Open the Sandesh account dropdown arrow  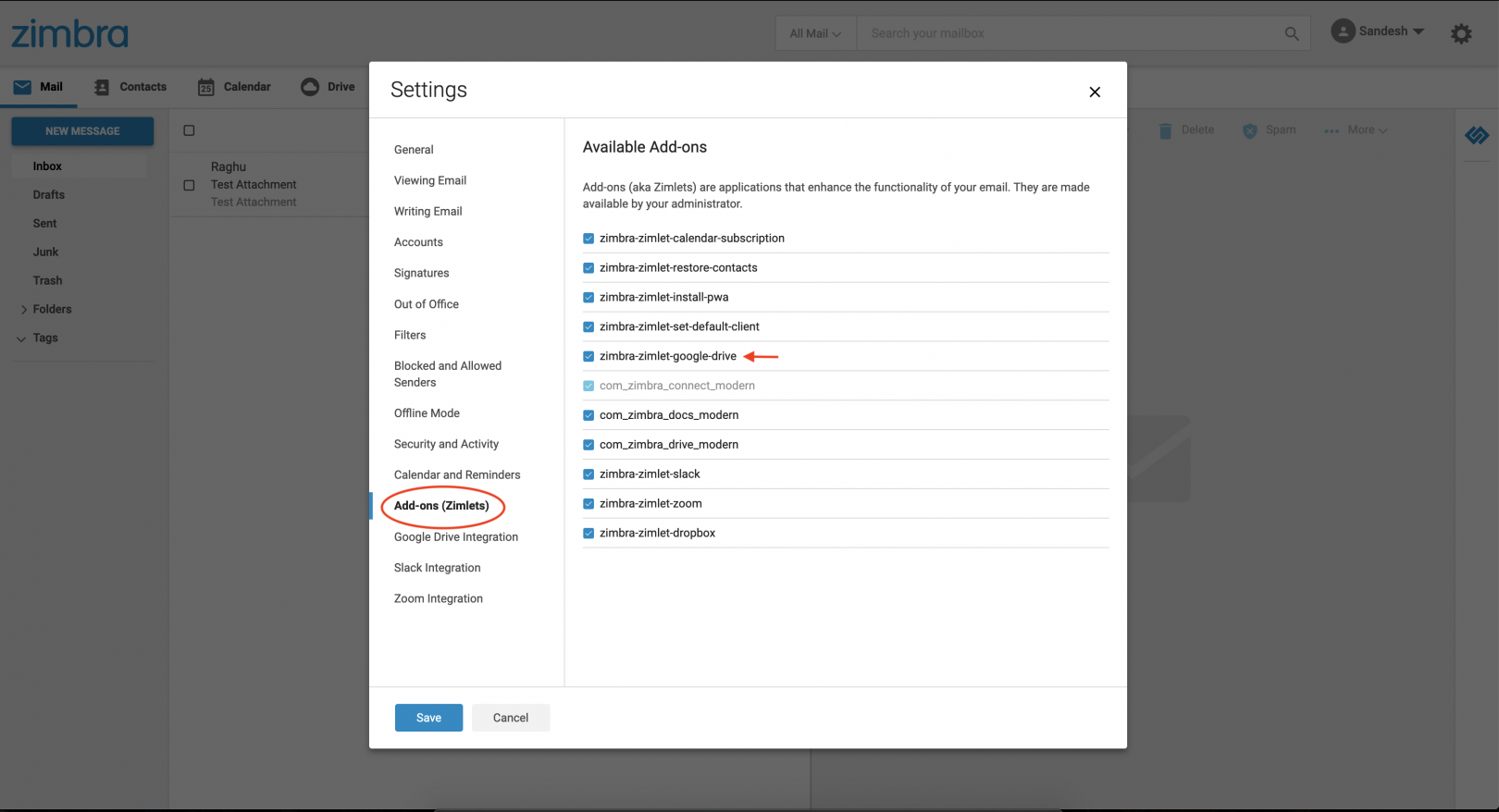[1418, 31]
